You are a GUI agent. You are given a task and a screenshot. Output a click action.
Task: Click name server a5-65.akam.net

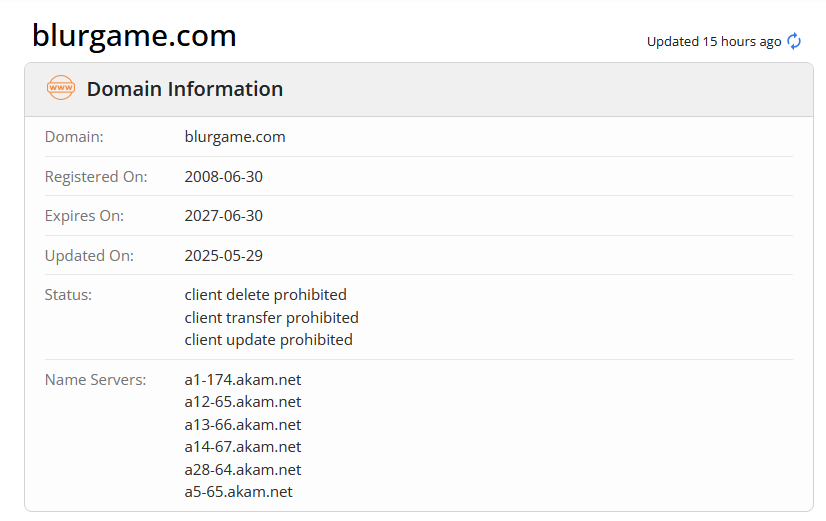(239, 492)
